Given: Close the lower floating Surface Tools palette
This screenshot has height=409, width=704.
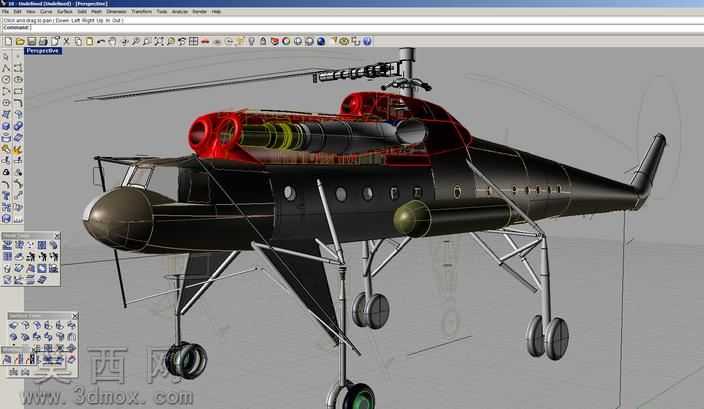Looking at the screenshot, I should coord(75,316).
